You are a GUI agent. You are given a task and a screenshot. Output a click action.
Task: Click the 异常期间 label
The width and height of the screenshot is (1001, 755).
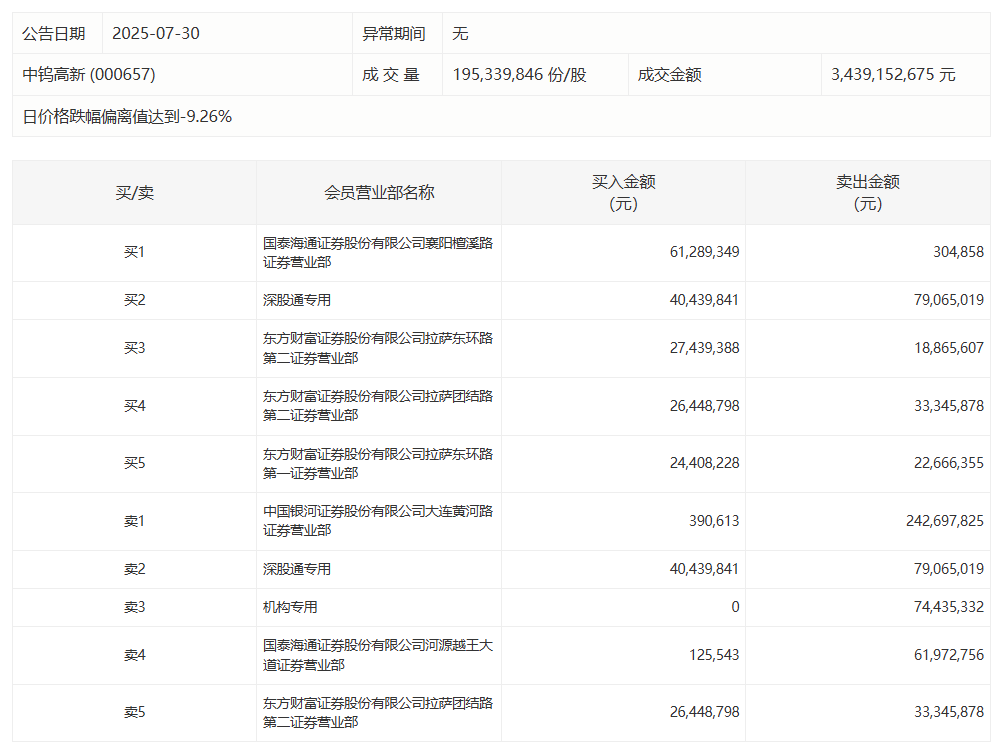(394, 33)
